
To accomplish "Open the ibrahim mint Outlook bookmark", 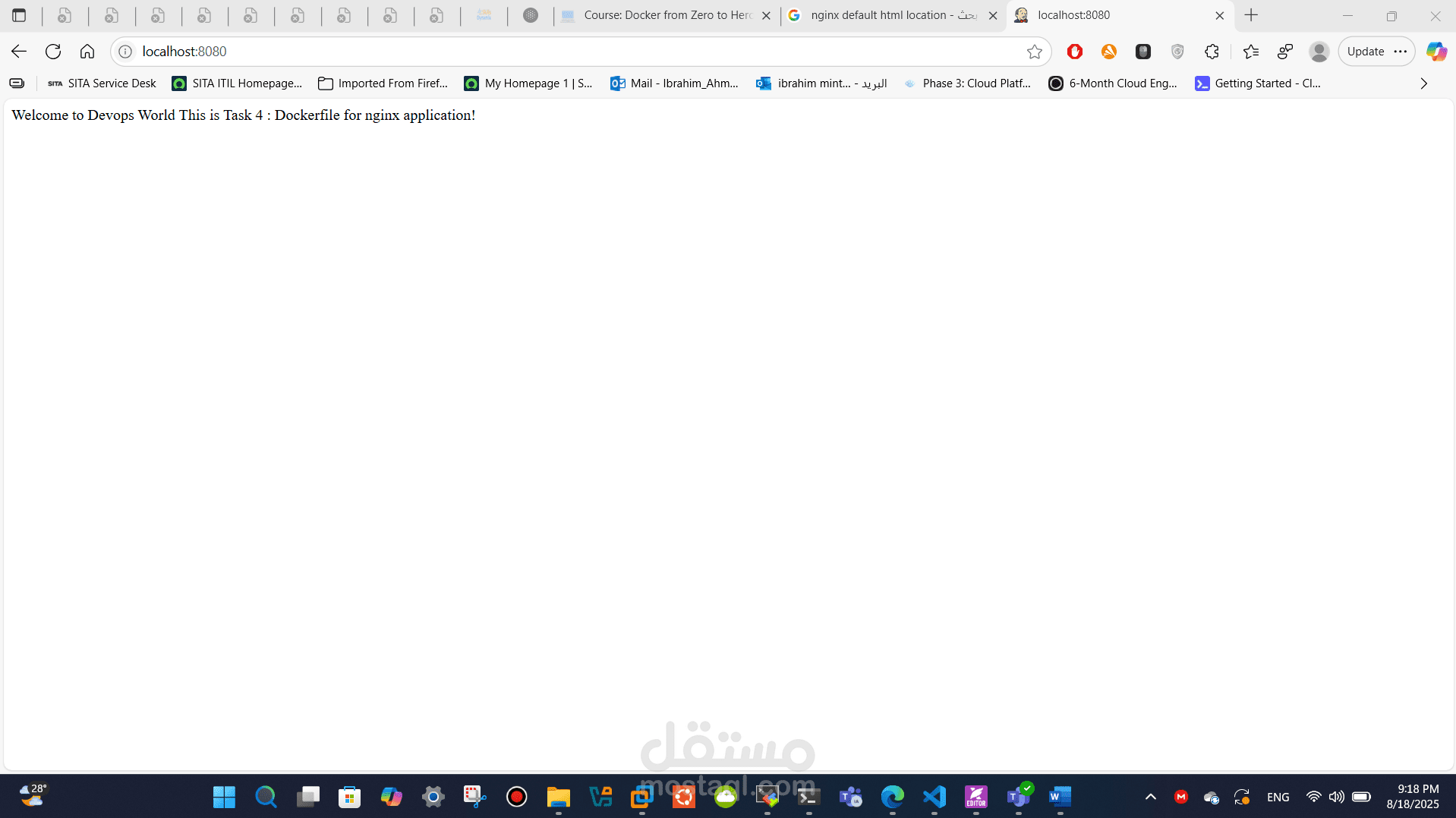I will 822,83.
